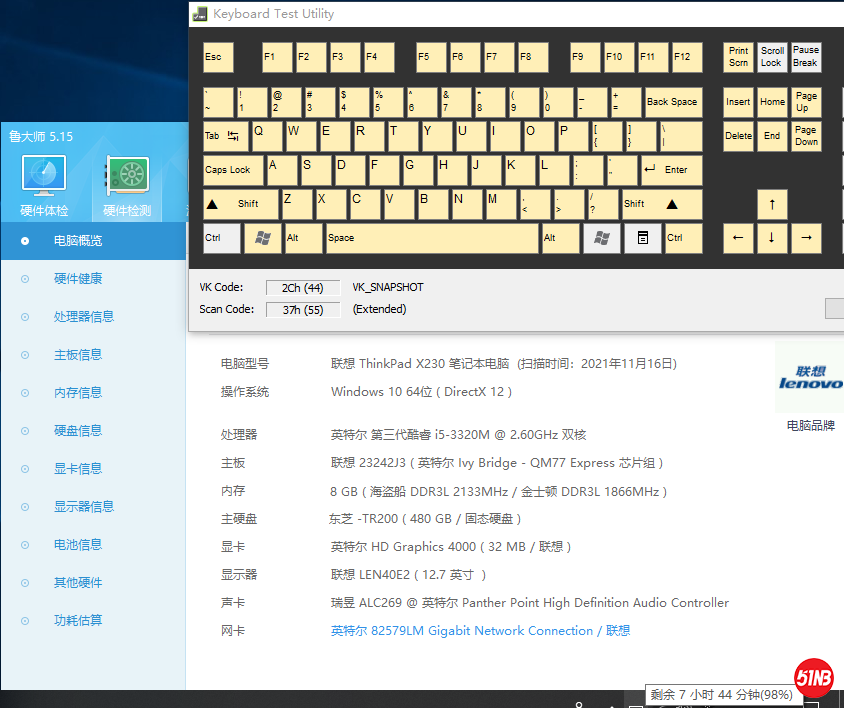This screenshot has width=844, height=708.
Task: Click the F5 key
Action: coord(431,57)
